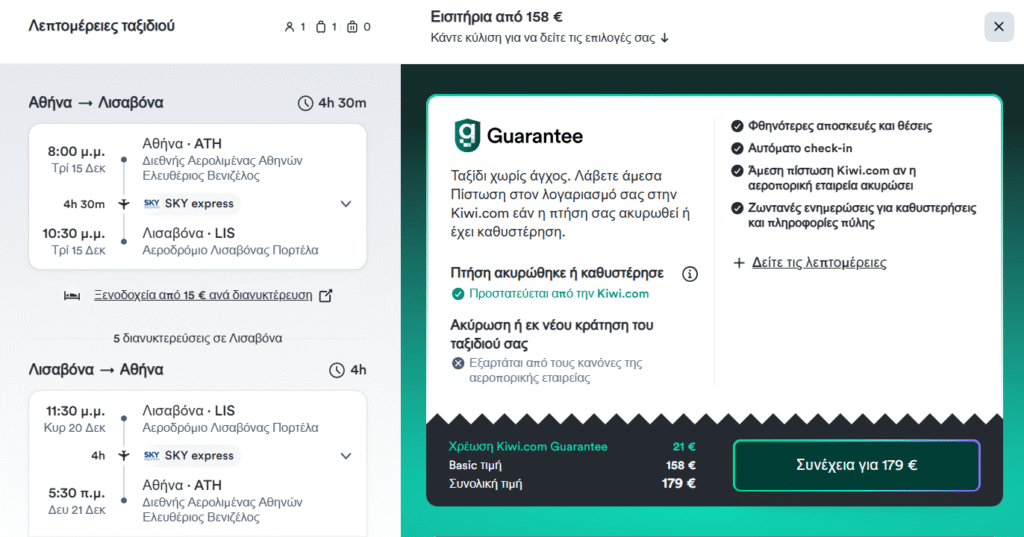Image resolution: width=1024 pixels, height=537 pixels.
Task: Click the hotel bed icon
Action: [x=72, y=296]
